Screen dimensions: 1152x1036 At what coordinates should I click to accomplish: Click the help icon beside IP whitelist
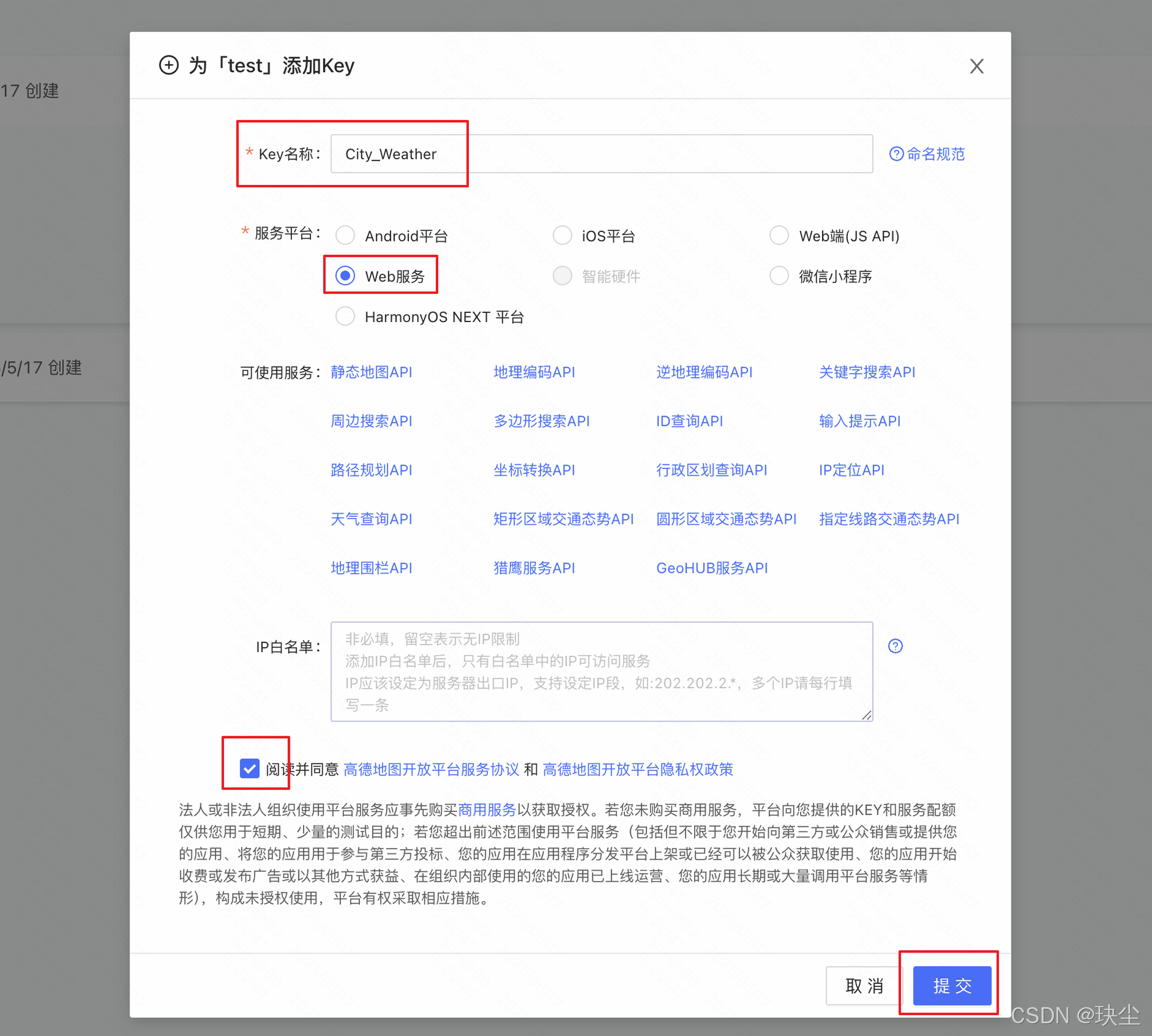point(895,646)
